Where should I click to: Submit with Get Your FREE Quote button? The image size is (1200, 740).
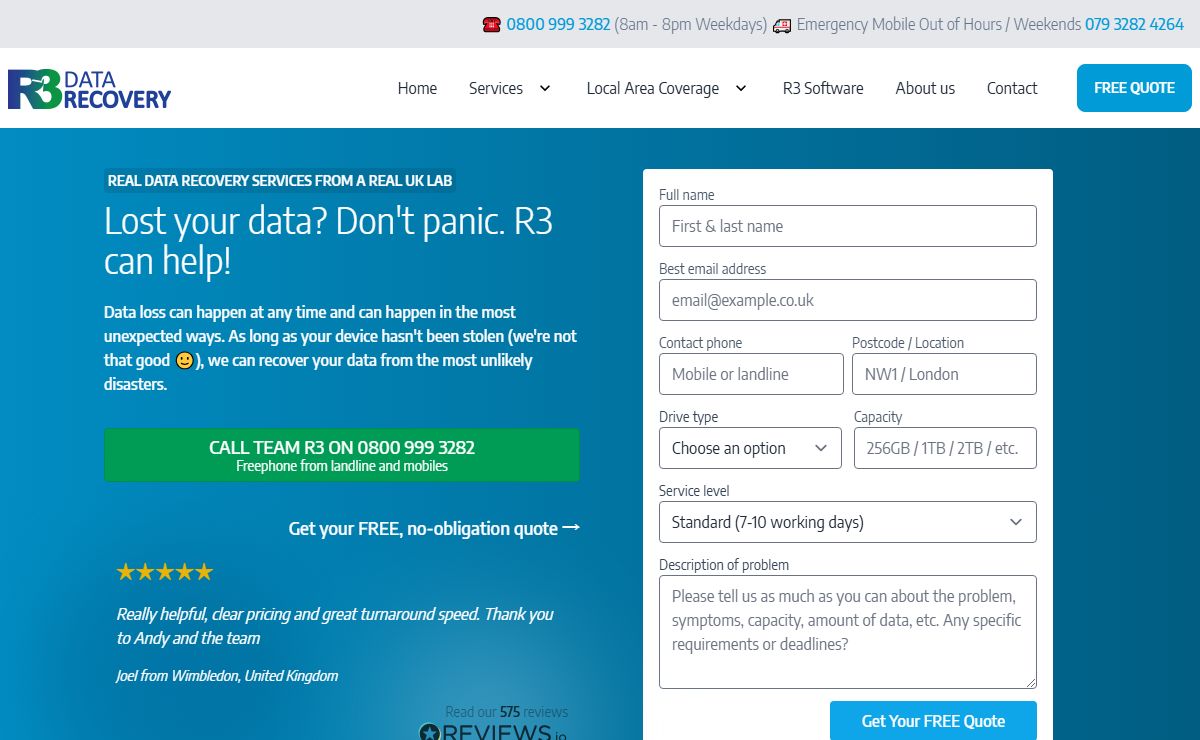point(933,721)
